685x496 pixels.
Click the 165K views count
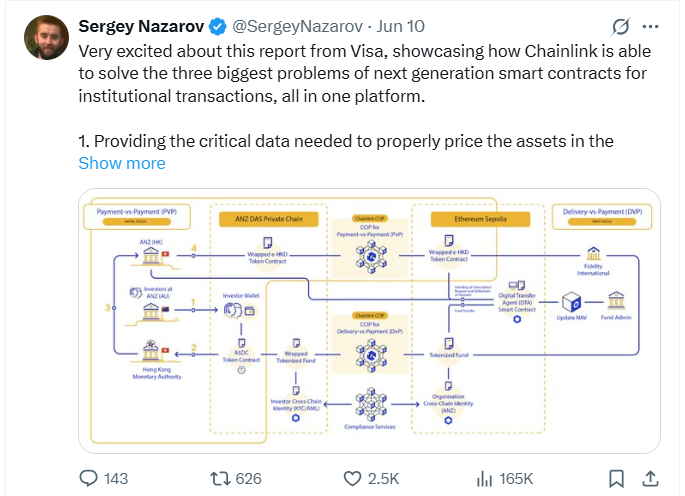[x=516, y=479]
